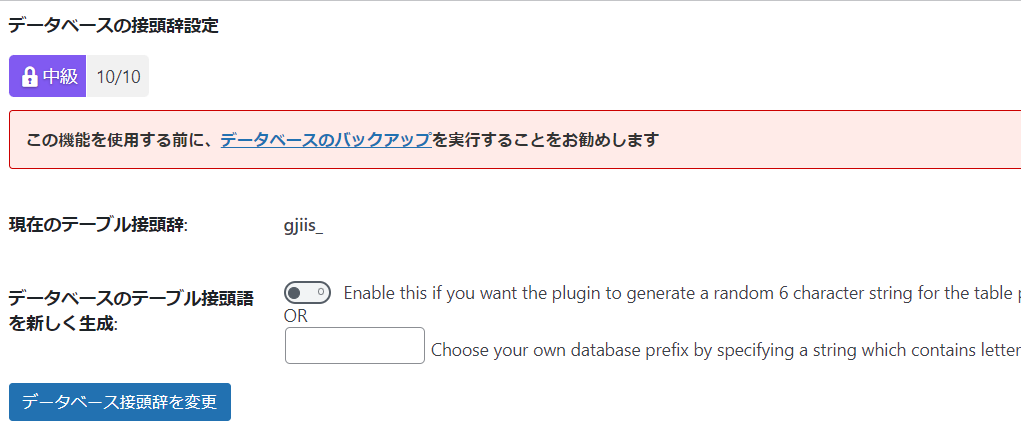Click the データベースの接頭辞設定 heading
1021x434 pixels.
(113, 26)
